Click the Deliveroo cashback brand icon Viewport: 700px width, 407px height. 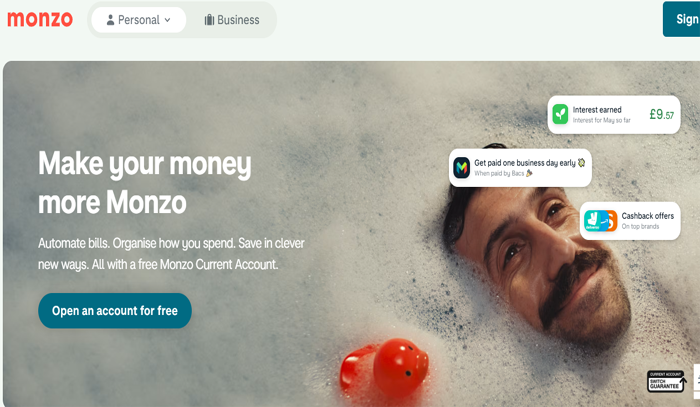pyautogui.click(x=594, y=221)
